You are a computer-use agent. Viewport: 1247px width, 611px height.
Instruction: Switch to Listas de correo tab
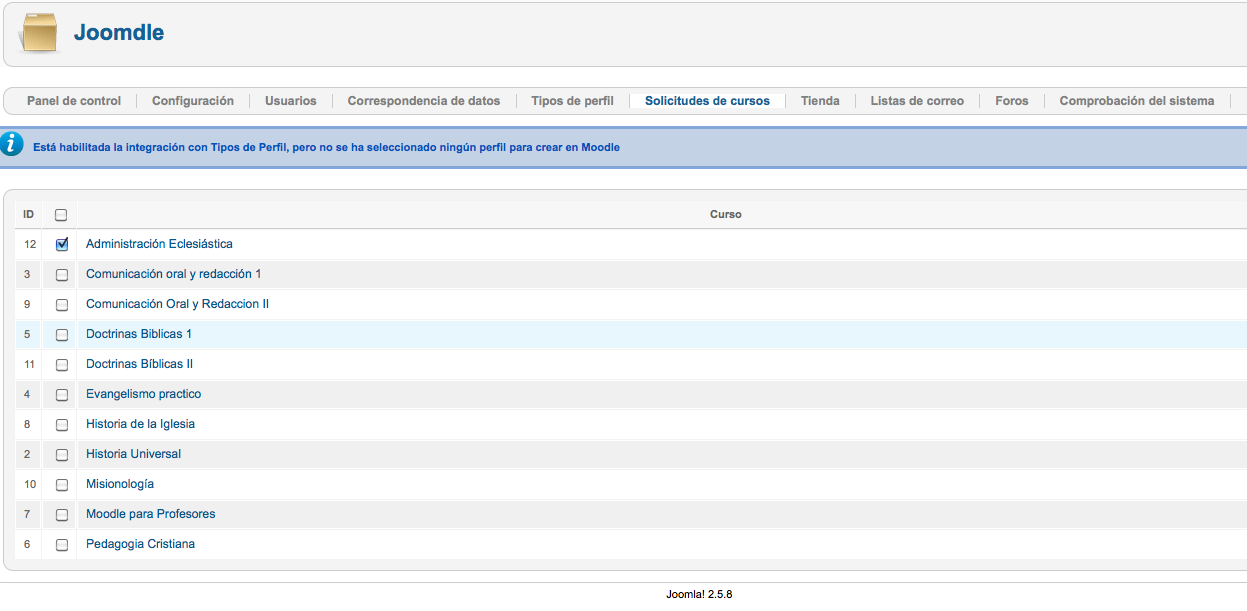click(x=917, y=101)
